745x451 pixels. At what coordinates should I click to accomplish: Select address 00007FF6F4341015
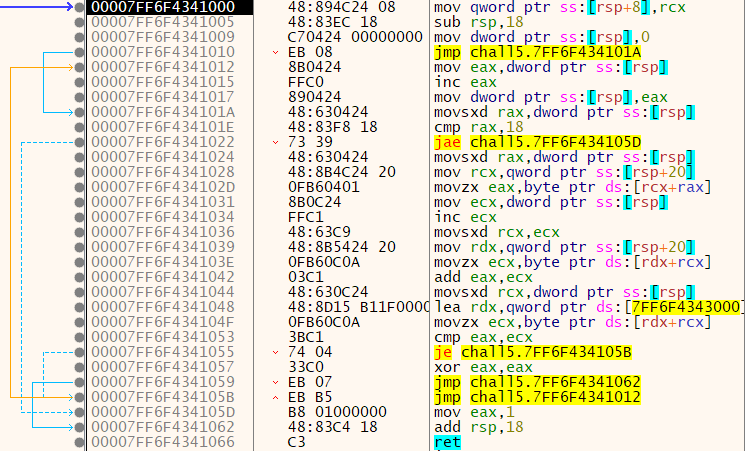(x=163, y=82)
